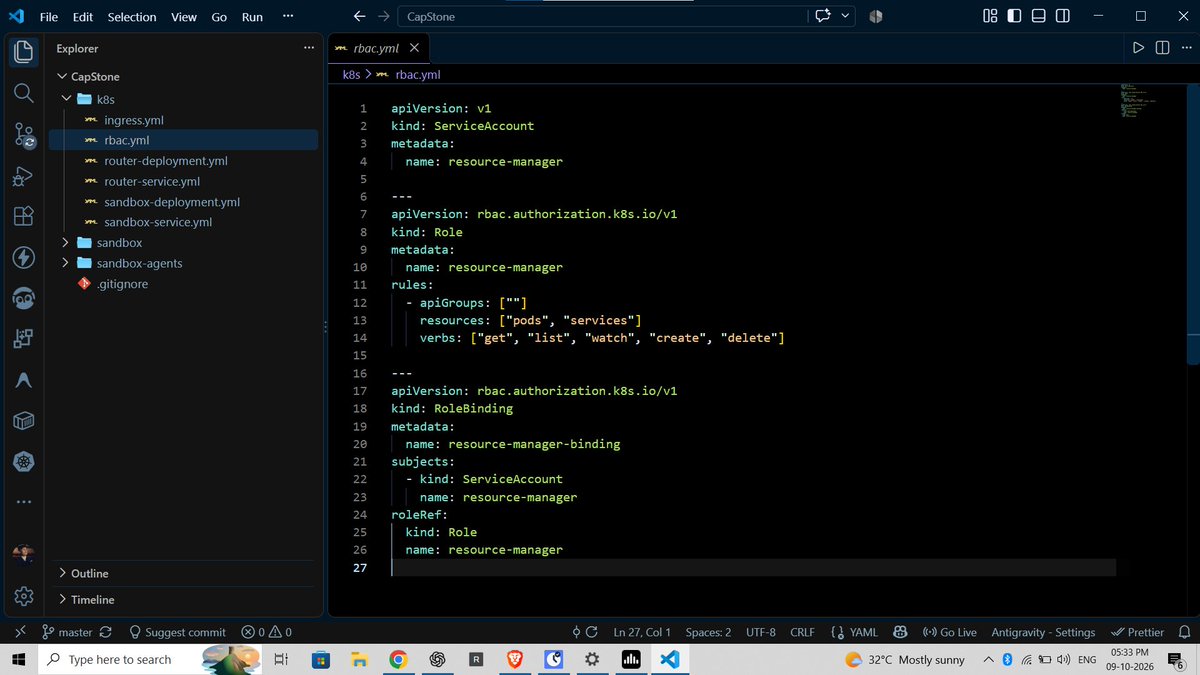Go forward using the right arrow
The image size is (1200, 675).
(384, 16)
